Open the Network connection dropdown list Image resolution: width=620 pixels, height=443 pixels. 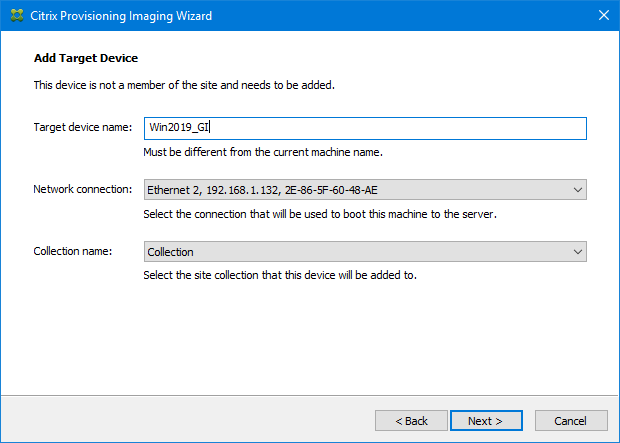[365, 190]
